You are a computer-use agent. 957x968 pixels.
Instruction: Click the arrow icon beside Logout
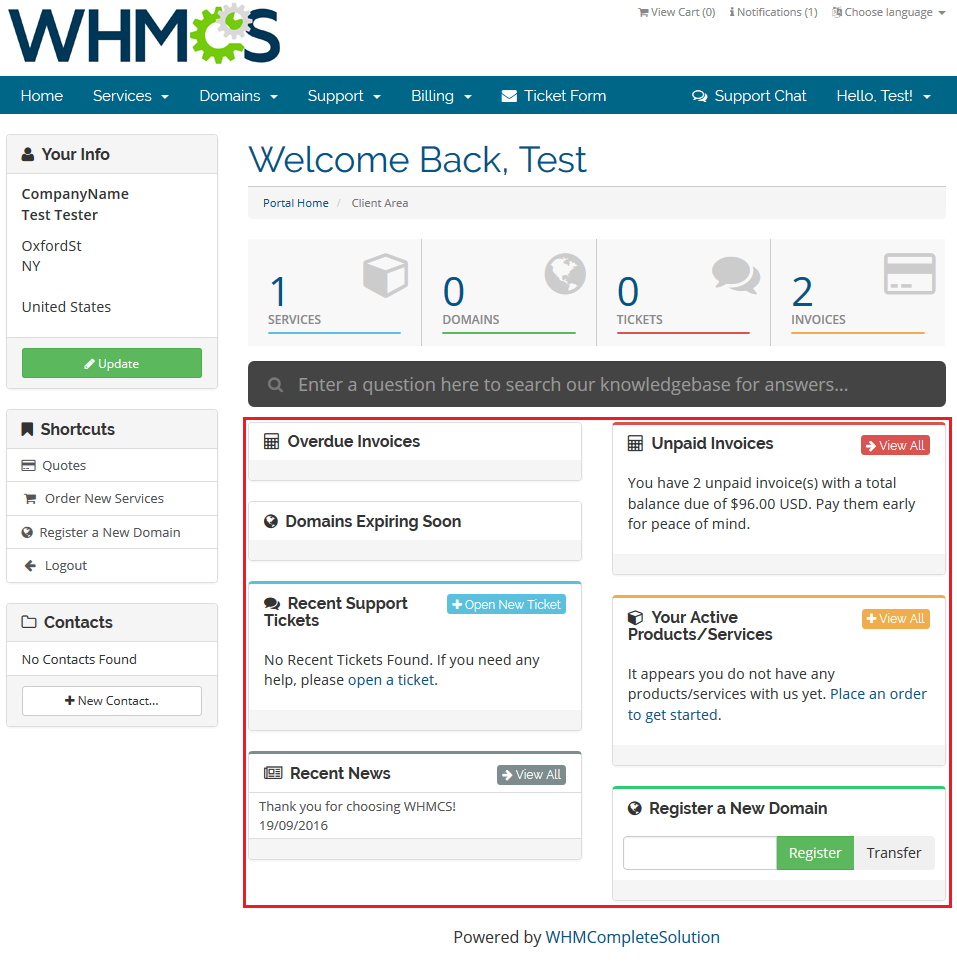pyautogui.click(x=30, y=565)
